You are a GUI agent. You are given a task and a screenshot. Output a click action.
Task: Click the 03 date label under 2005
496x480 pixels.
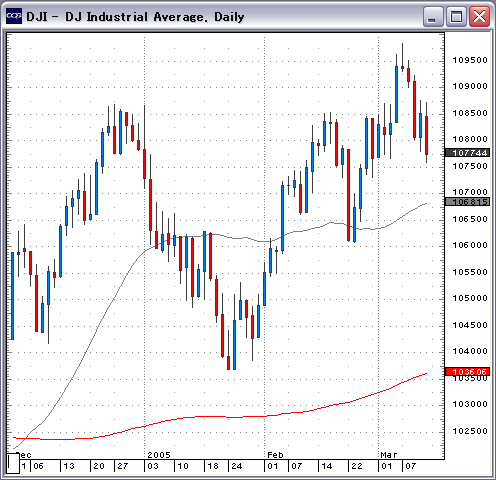click(x=153, y=466)
